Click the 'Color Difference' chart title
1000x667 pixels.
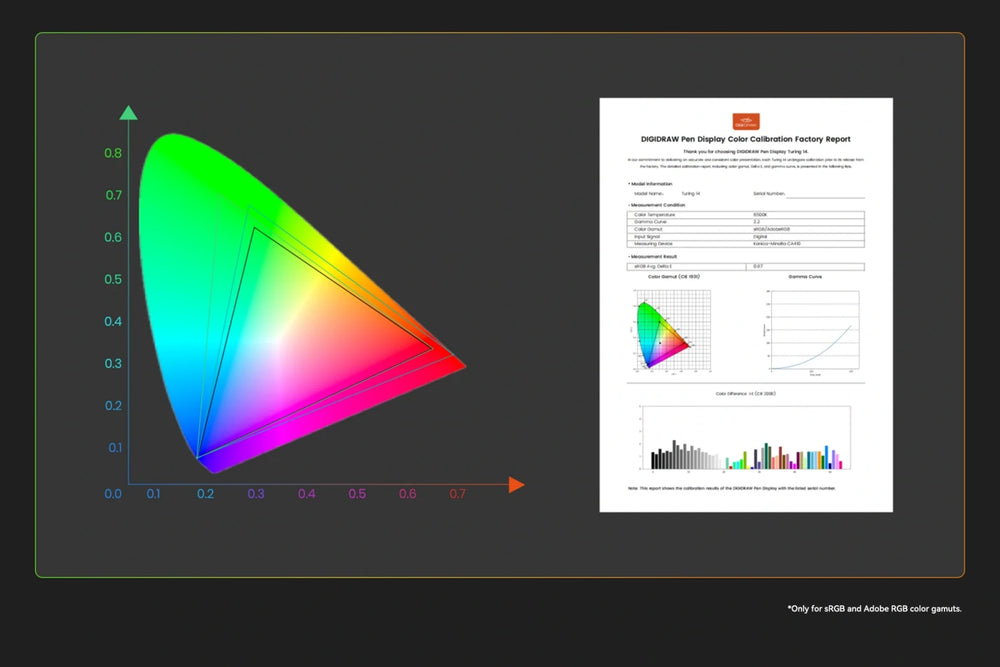746,393
